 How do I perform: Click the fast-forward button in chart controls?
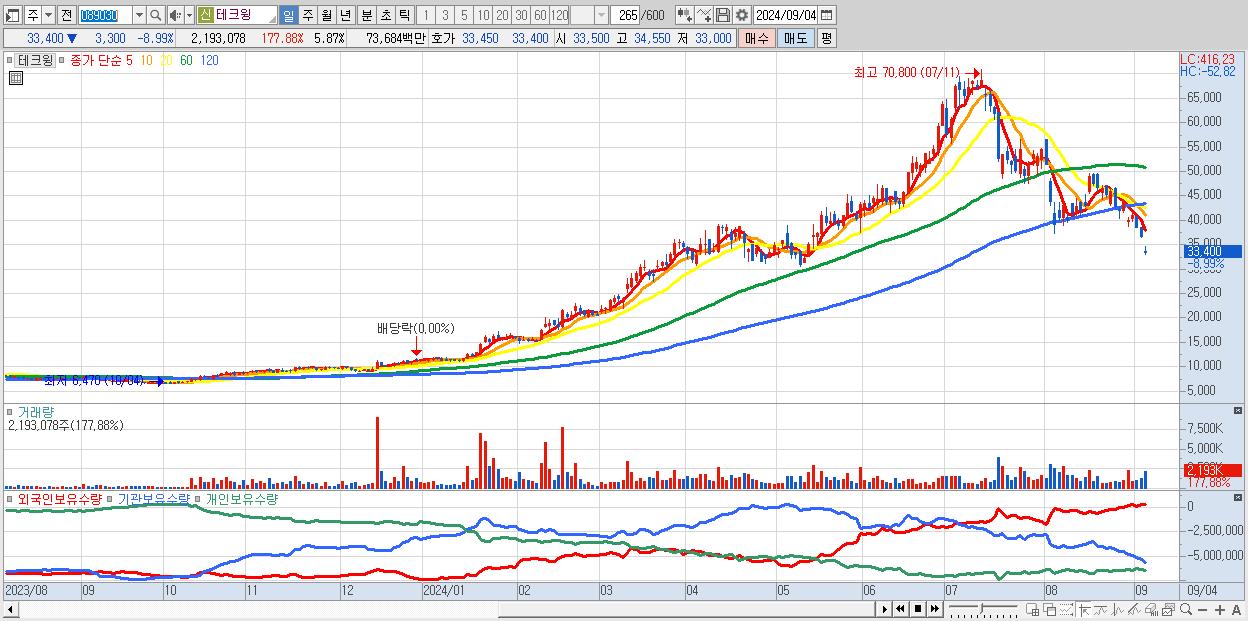click(x=934, y=609)
